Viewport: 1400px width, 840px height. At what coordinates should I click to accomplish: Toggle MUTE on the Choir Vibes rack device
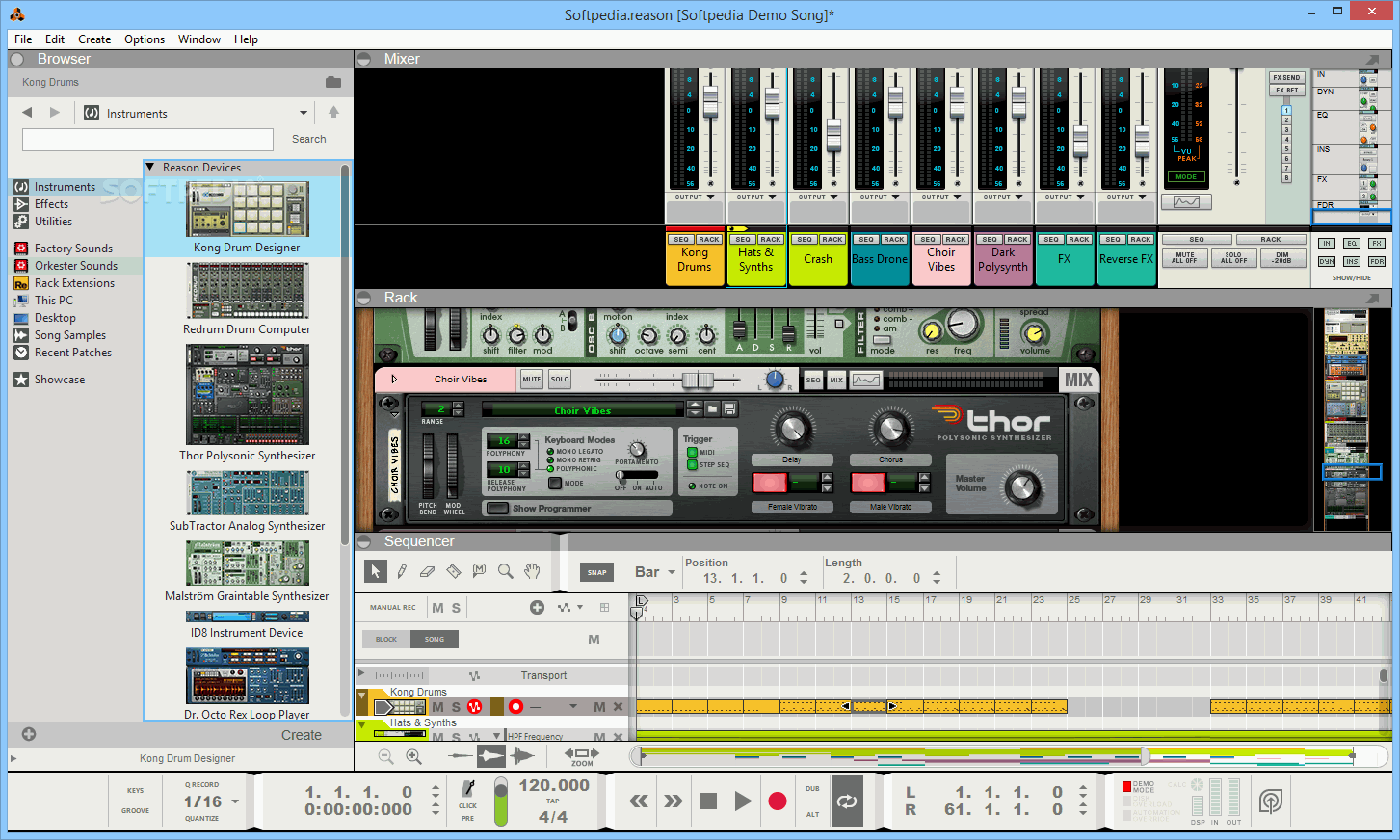pyautogui.click(x=532, y=380)
